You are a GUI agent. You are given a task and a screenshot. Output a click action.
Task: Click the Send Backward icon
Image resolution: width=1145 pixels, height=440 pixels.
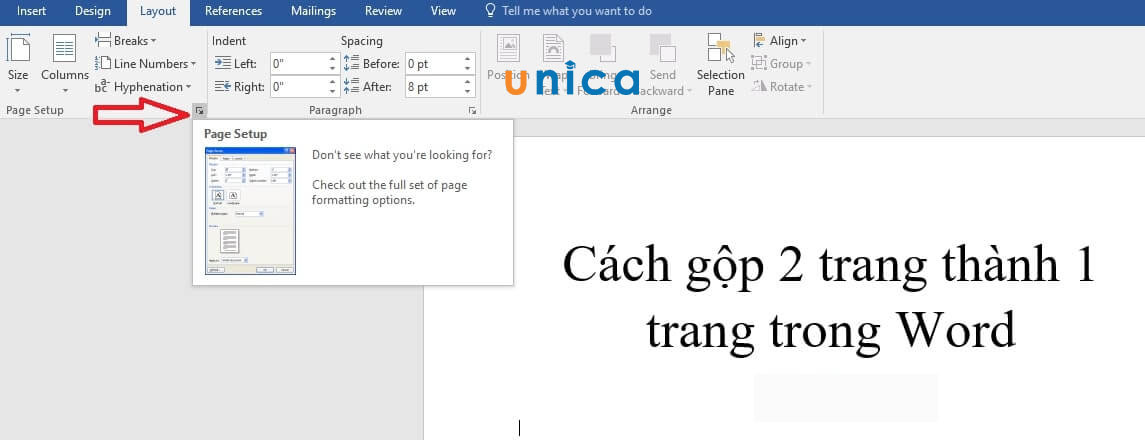point(662,47)
